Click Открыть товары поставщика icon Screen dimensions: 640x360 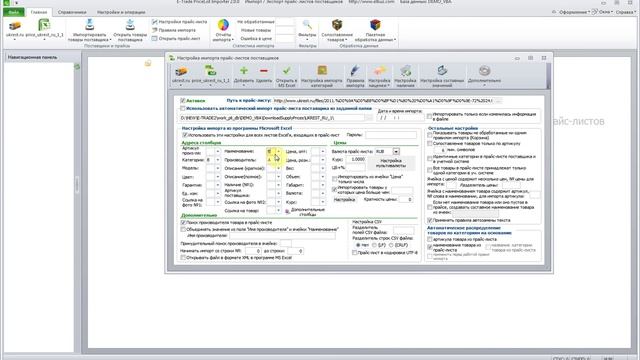pyautogui.click(x=130, y=25)
